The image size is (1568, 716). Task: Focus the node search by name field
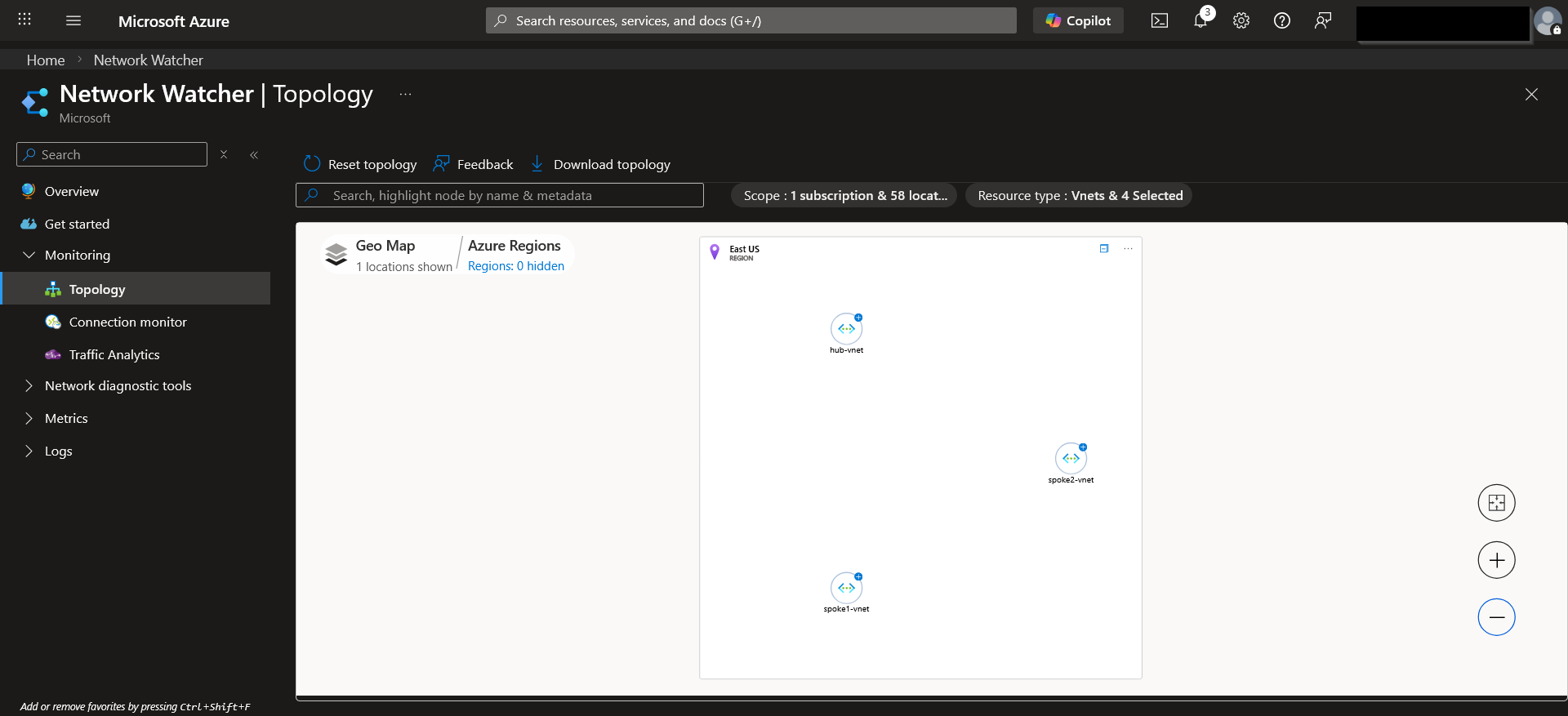click(500, 196)
